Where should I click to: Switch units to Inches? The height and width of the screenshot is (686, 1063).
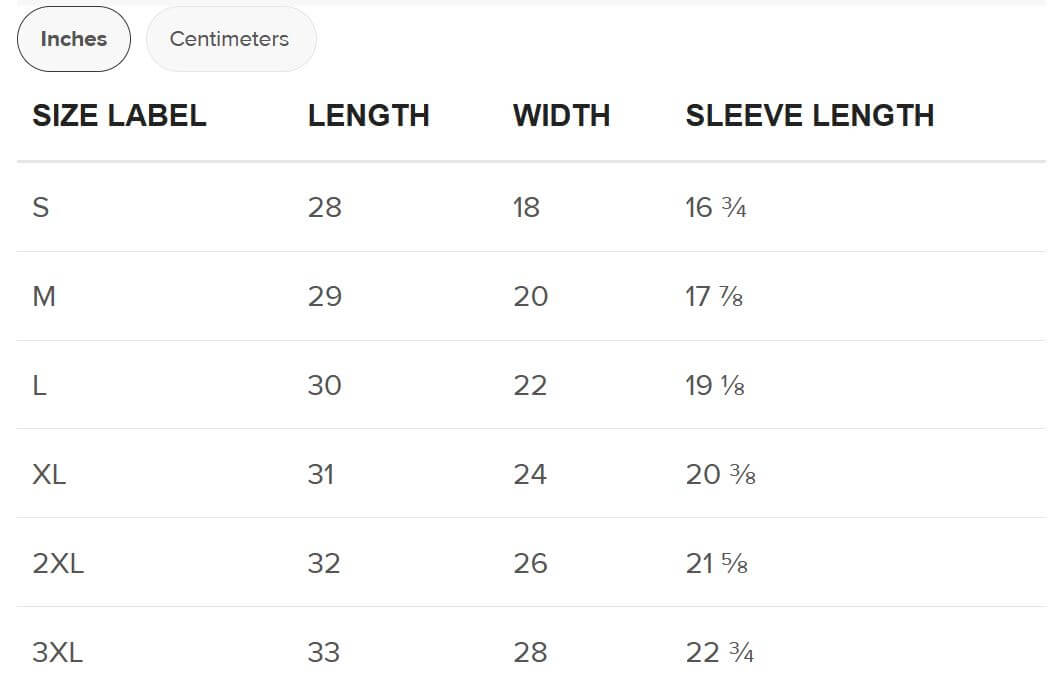[x=73, y=39]
